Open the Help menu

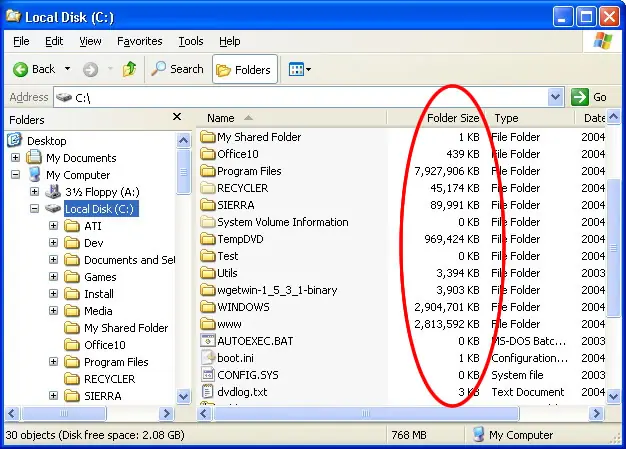(230, 41)
